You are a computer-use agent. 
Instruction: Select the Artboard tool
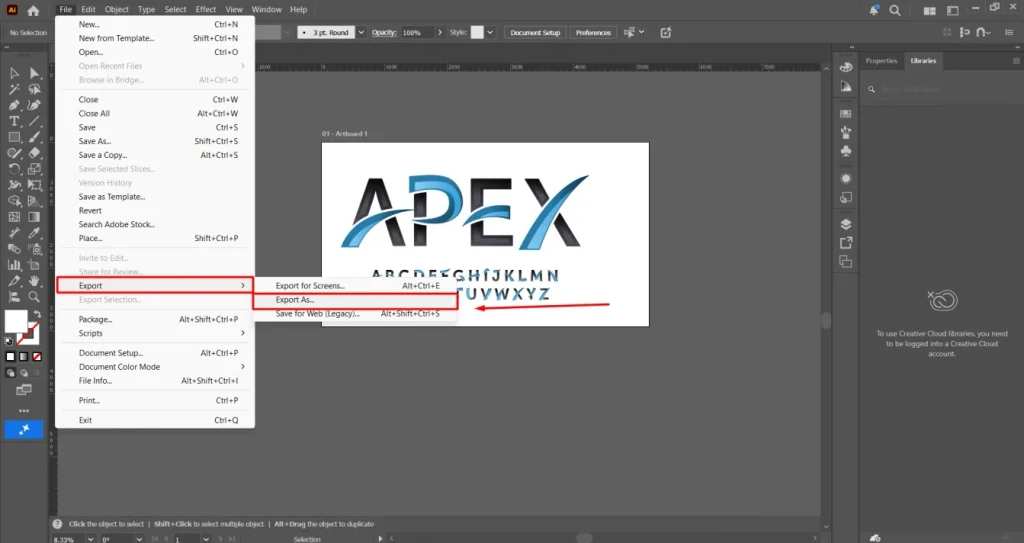click(35, 265)
